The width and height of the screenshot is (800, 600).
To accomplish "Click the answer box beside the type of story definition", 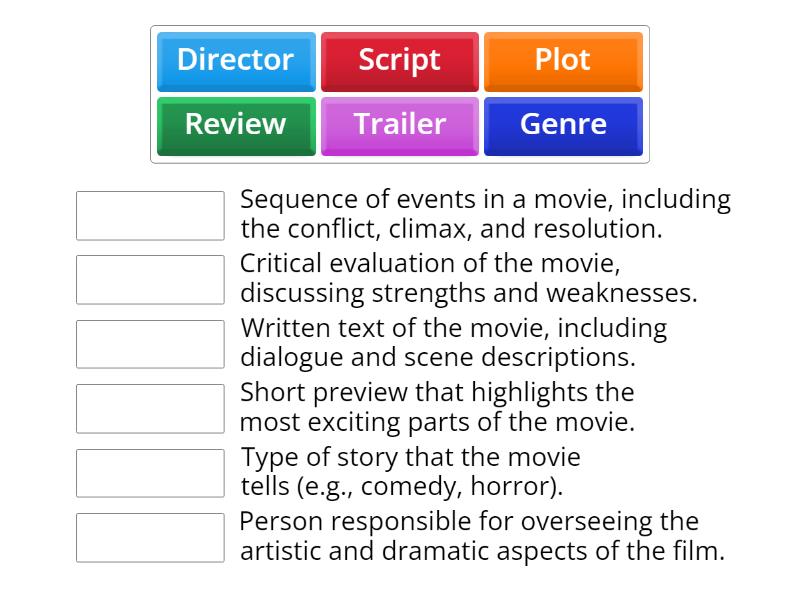I will [x=149, y=472].
